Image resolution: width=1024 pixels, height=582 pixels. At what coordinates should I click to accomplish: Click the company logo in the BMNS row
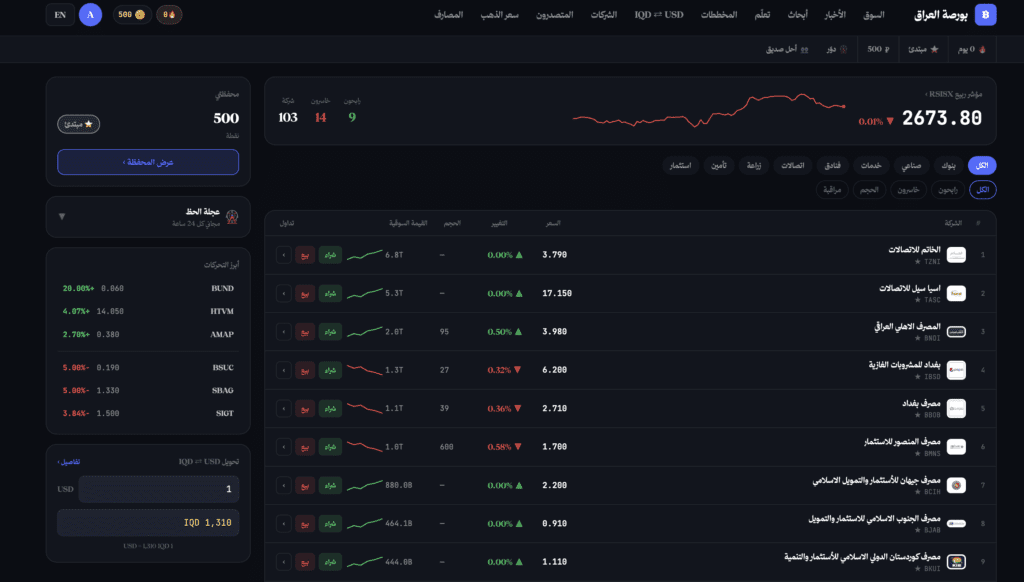click(x=956, y=447)
